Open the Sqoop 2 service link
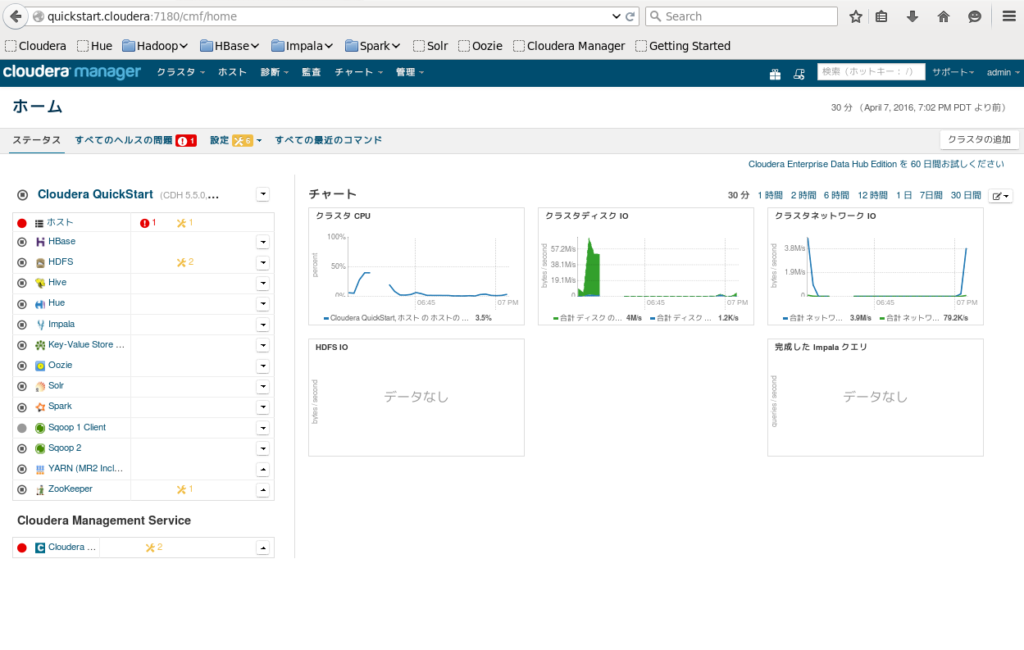The width and height of the screenshot is (1024, 650). pos(65,448)
